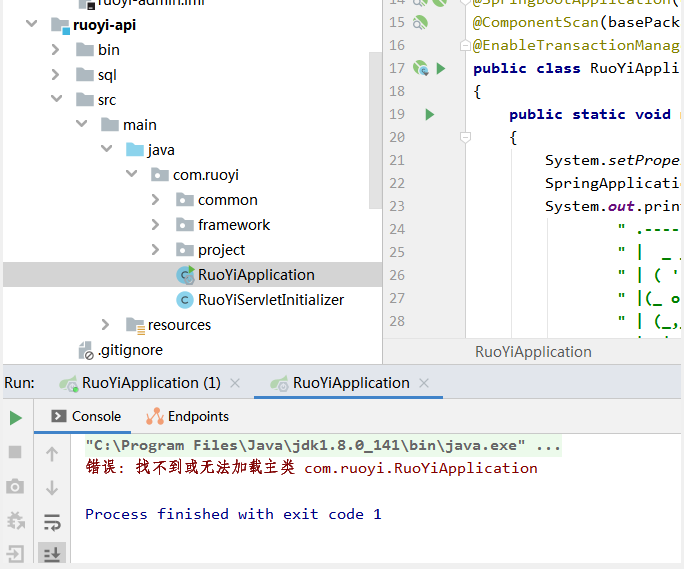Click the .gitignore file icon

coord(86,350)
